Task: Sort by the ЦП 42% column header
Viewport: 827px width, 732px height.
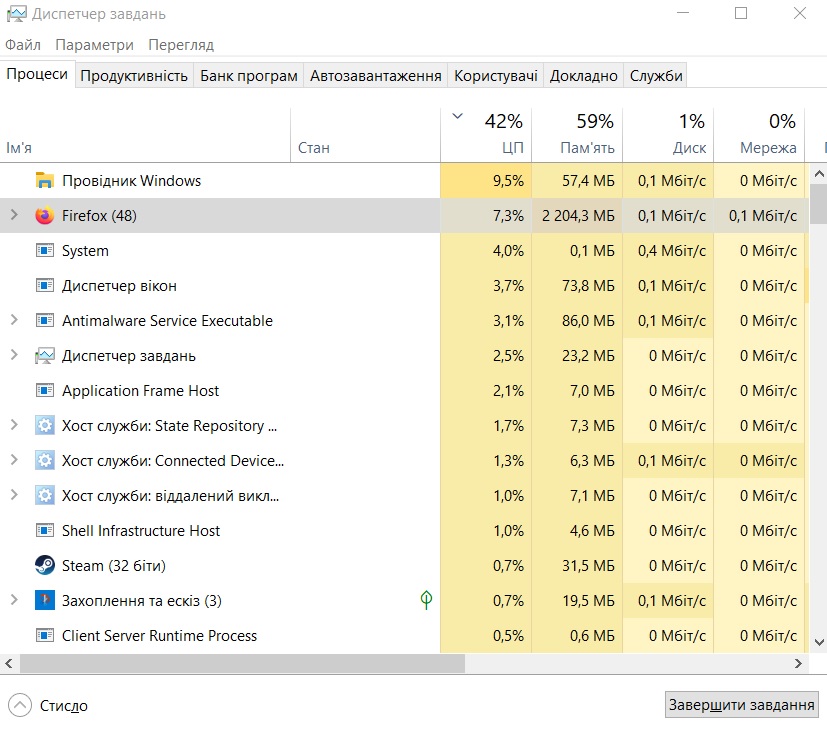Action: pyautogui.click(x=486, y=135)
